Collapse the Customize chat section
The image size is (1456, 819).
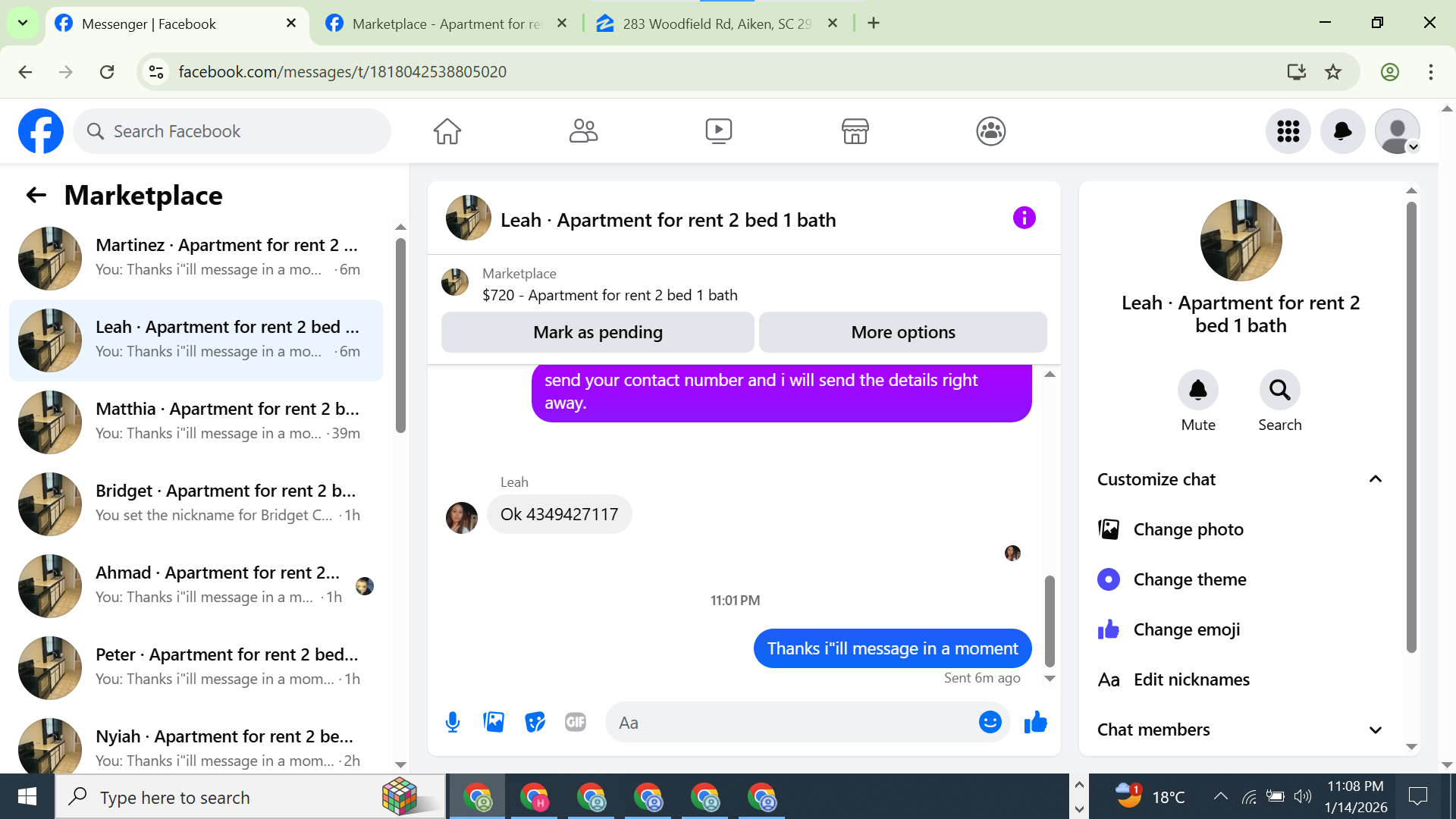tap(1375, 479)
